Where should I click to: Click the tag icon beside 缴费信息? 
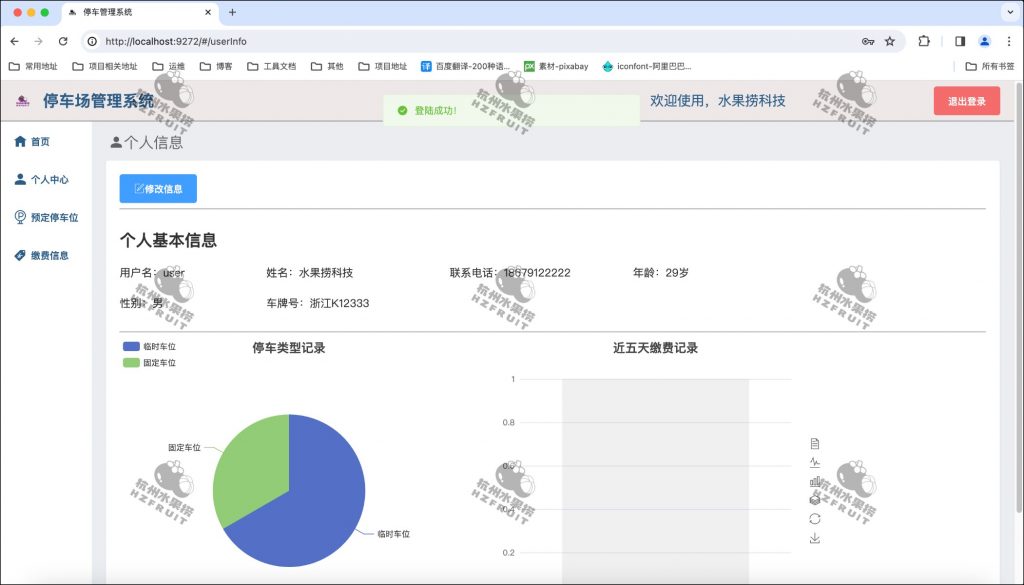coord(18,255)
